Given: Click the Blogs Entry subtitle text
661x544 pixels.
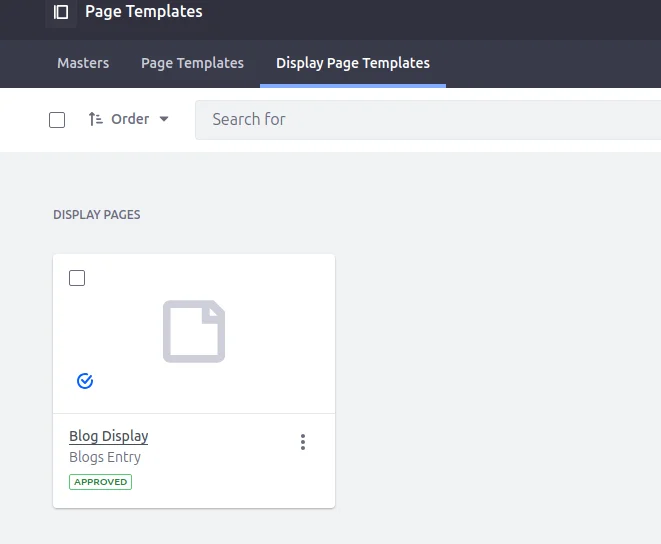Looking at the screenshot, I should coord(105,457).
